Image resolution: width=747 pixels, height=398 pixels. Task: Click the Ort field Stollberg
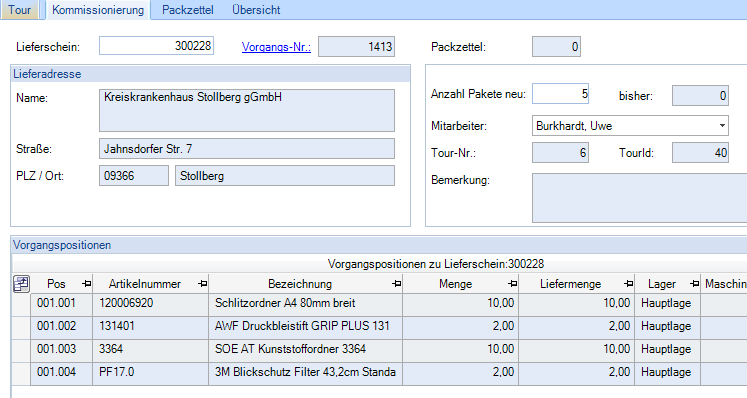pyautogui.click(x=285, y=175)
